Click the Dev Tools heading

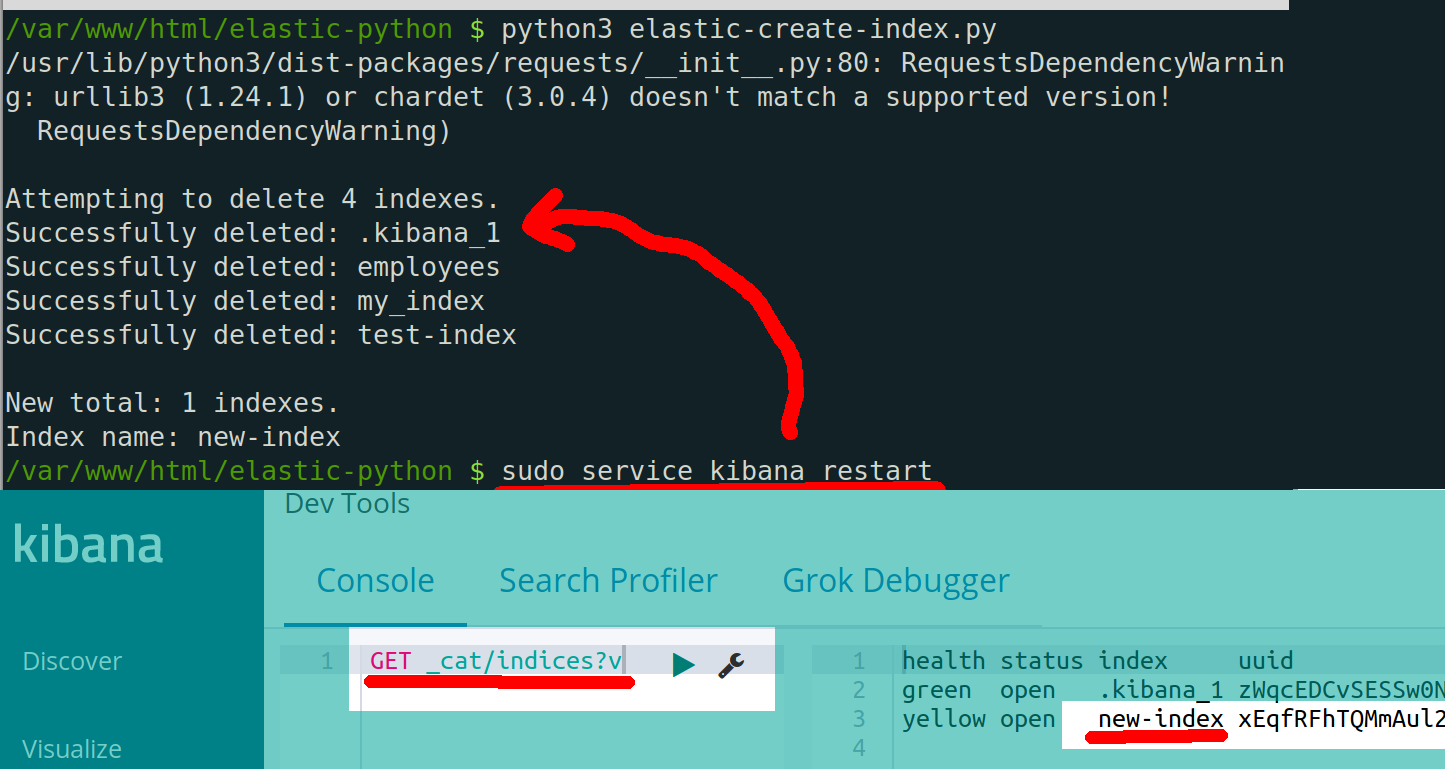click(346, 503)
